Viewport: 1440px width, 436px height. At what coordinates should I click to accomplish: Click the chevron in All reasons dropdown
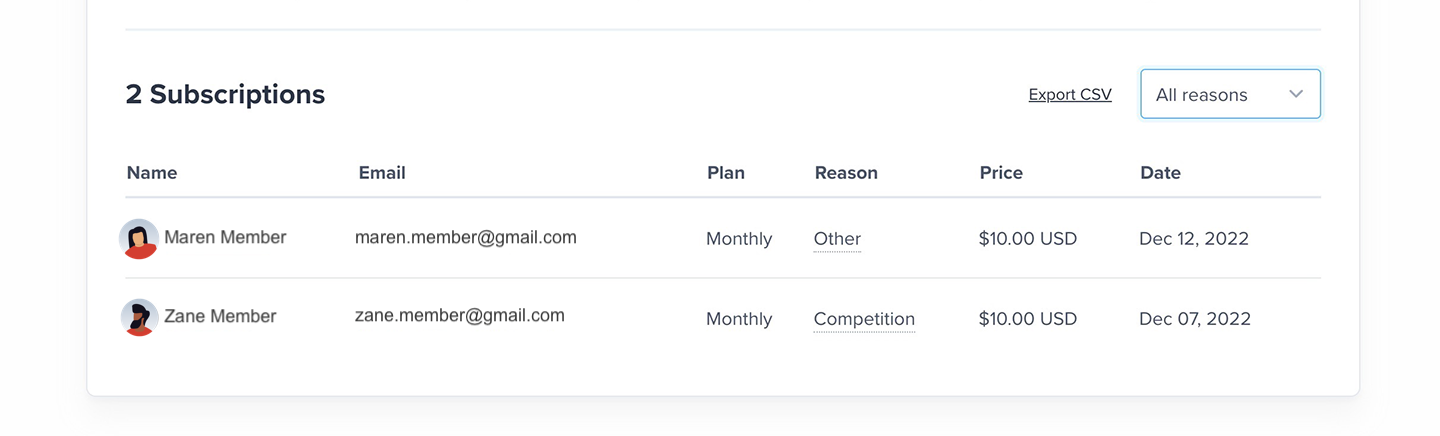1296,94
